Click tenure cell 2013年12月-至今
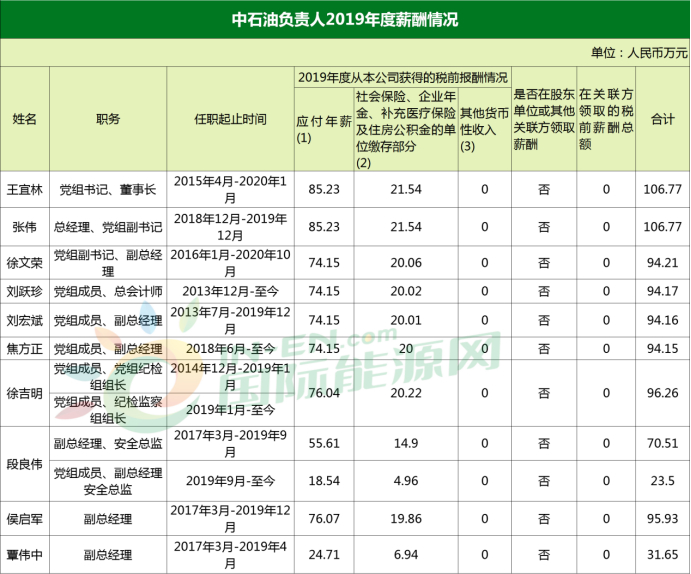Image resolution: width=691 pixels, height=574 pixels. (230, 291)
